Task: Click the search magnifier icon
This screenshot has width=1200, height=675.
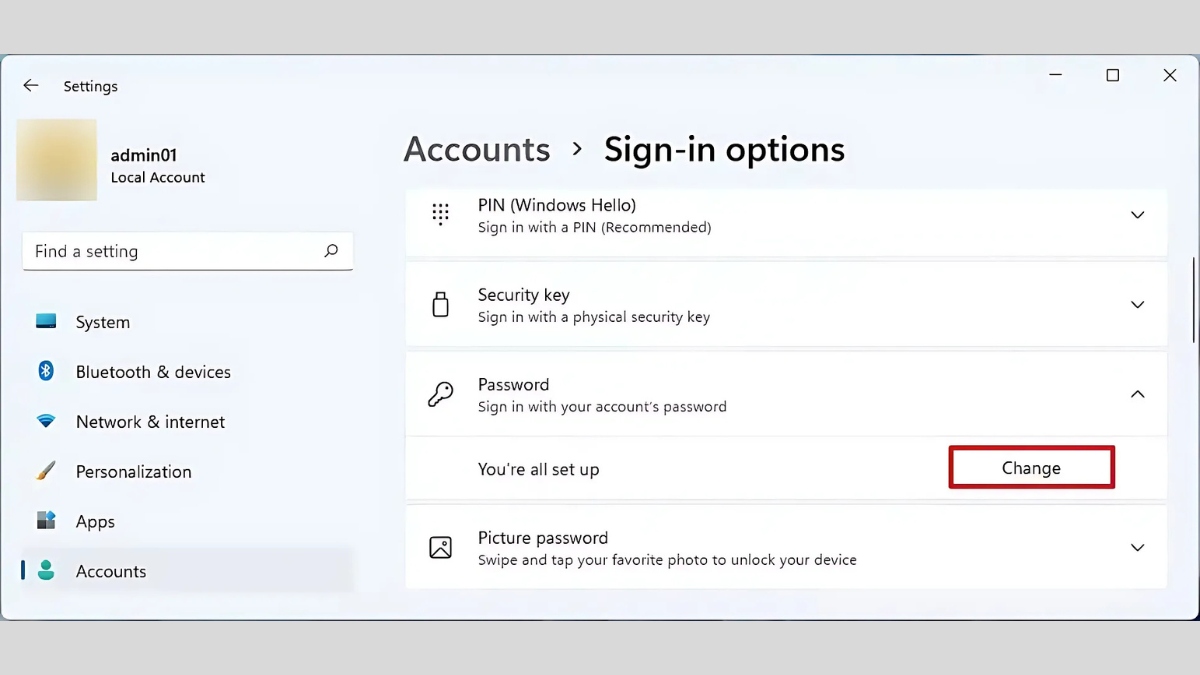Action: (x=331, y=251)
